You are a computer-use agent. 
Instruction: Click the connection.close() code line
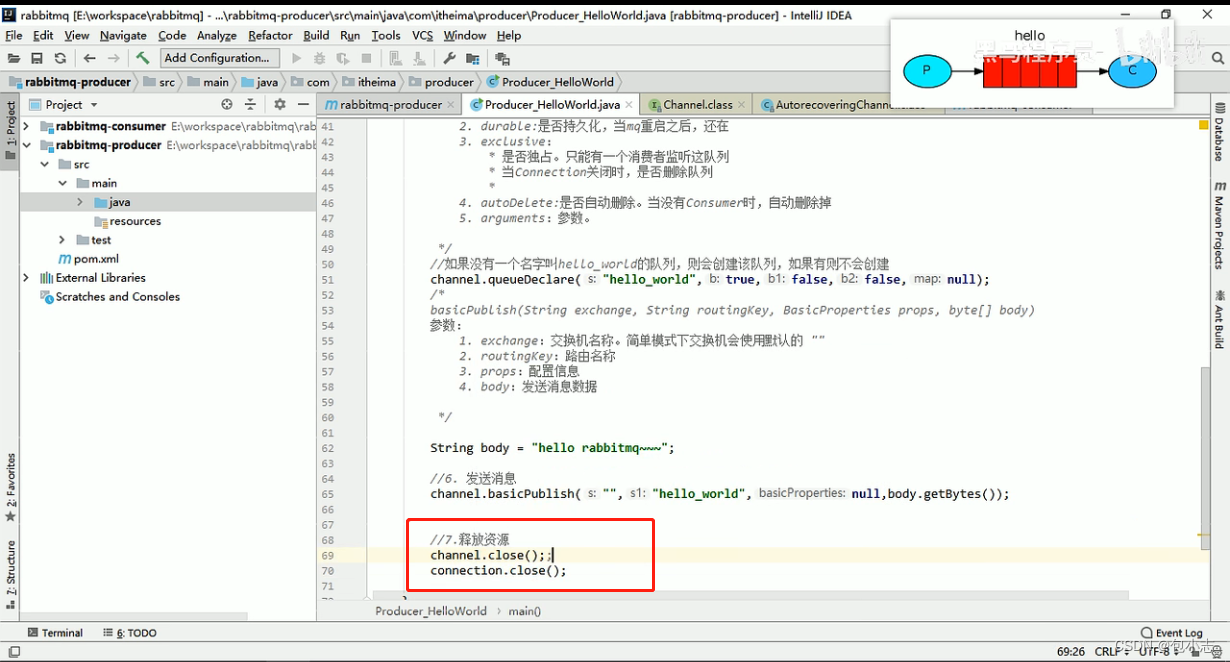(498, 571)
